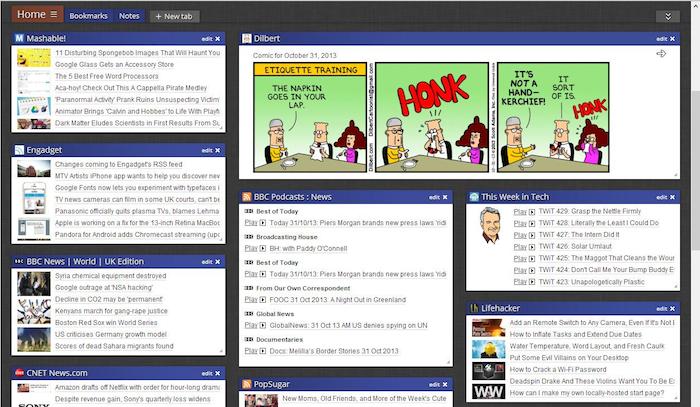The height and width of the screenshot is (407, 700).
Task: Close the Lifehacker widget
Action: coord(672,309)
